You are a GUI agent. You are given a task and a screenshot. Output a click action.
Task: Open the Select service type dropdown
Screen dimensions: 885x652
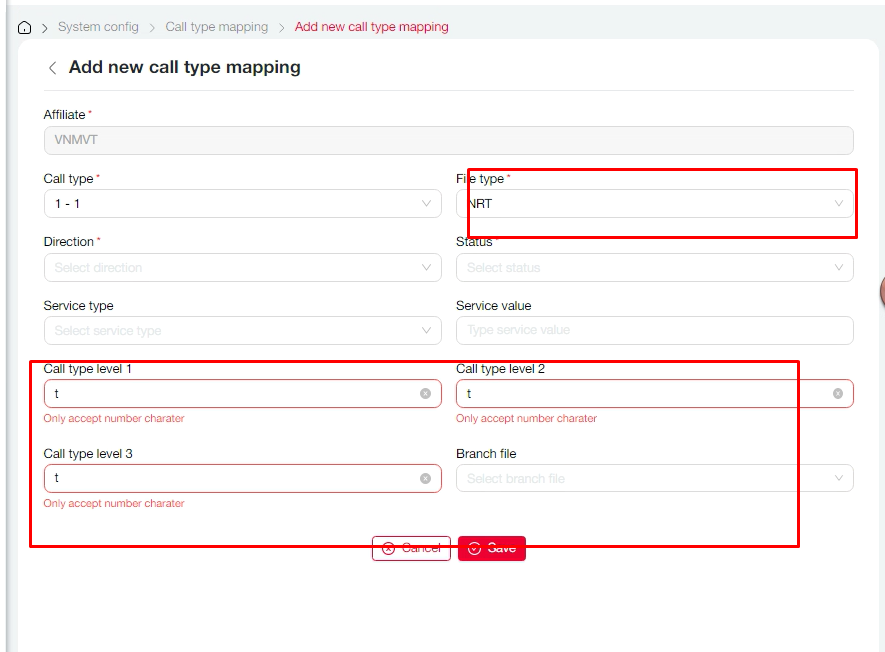pos(242,331)
